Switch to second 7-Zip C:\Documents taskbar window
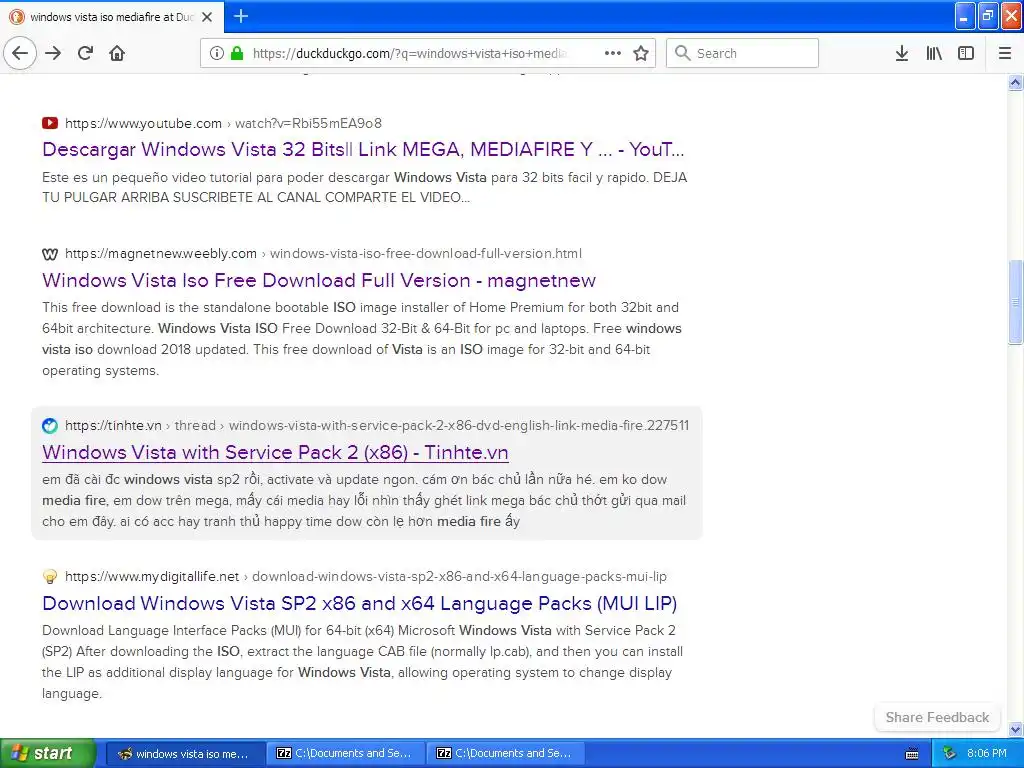This screenshot has width=1024, height=768. 505,754
